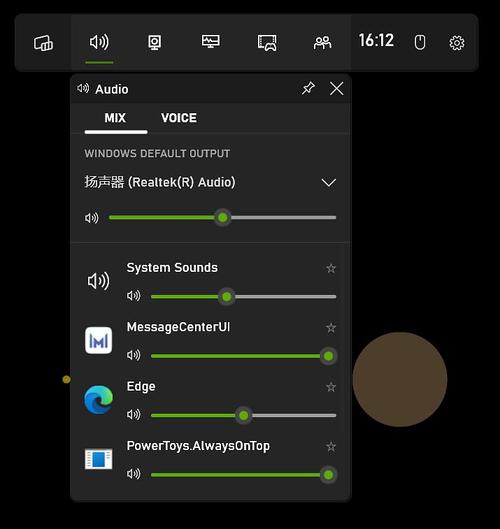Viewport: 500px width, 529px height.
Task: Click the default output master volume slider
Action: (222, 218)
